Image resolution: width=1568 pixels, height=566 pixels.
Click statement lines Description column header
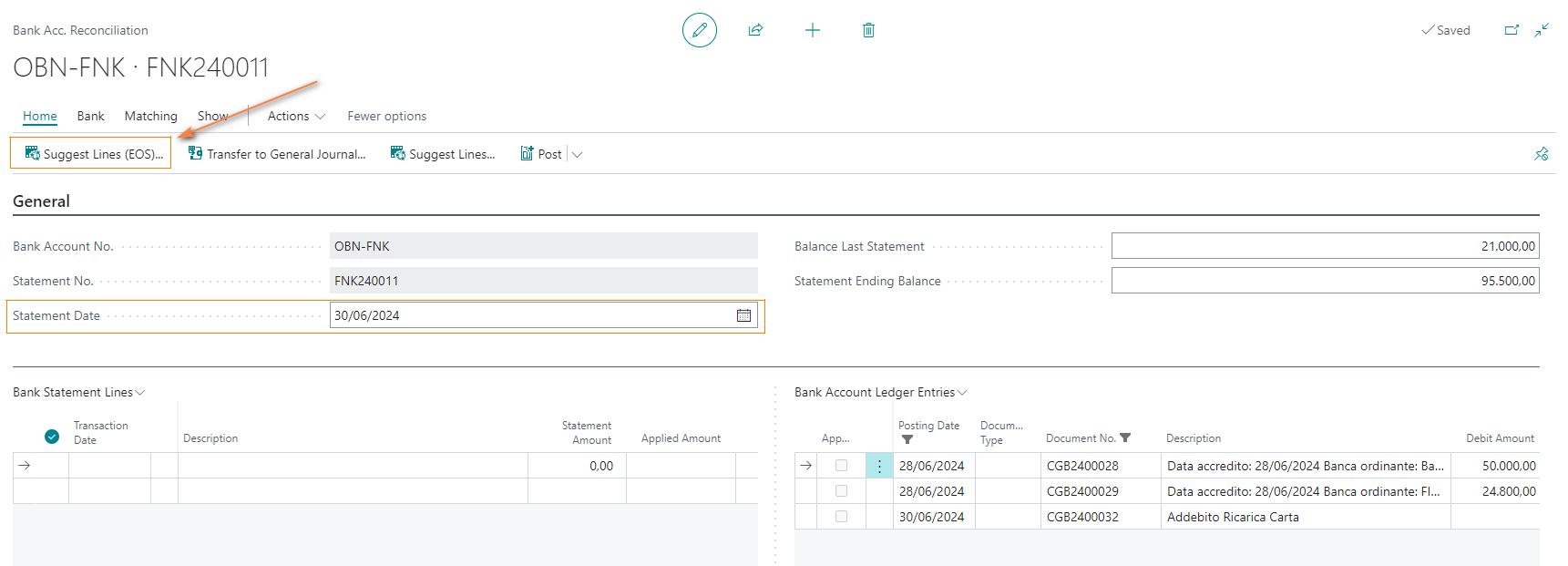tap(210, 438)
